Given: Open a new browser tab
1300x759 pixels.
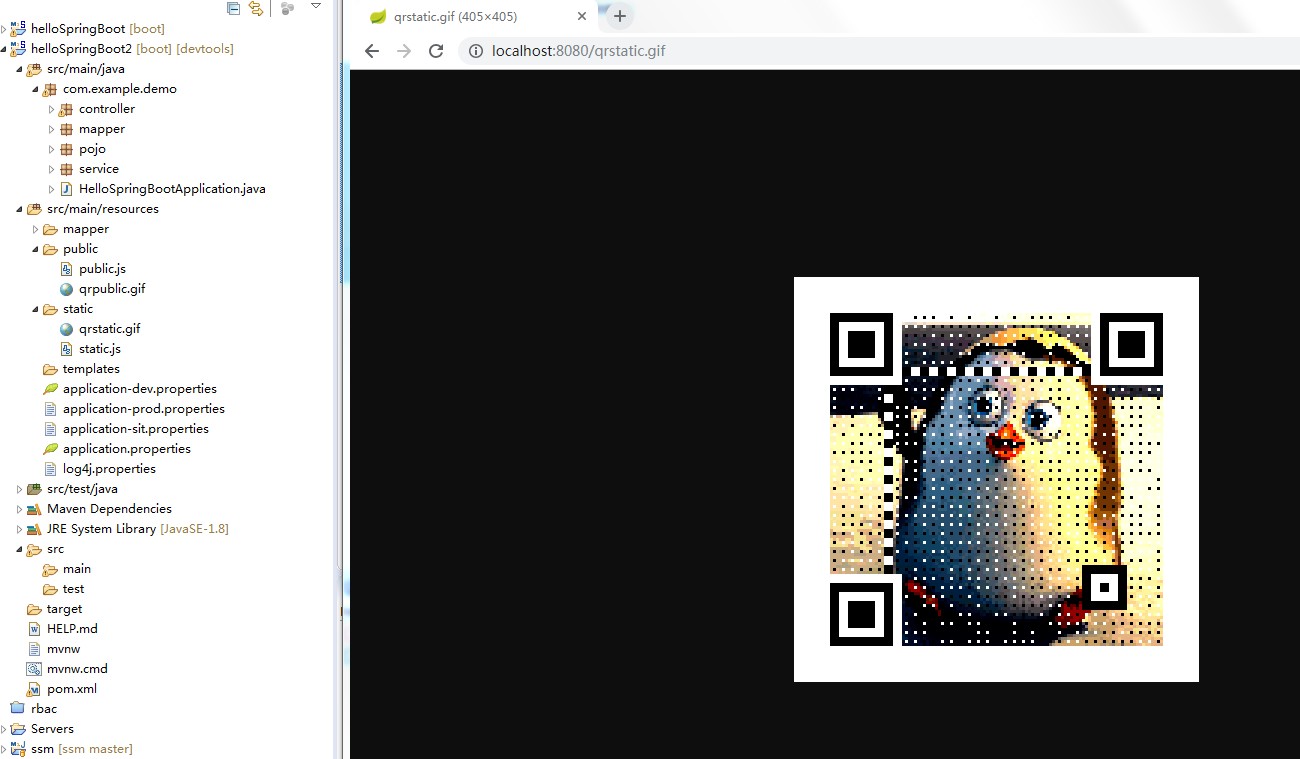Looking at the screenshot, I should click(620, 16).
